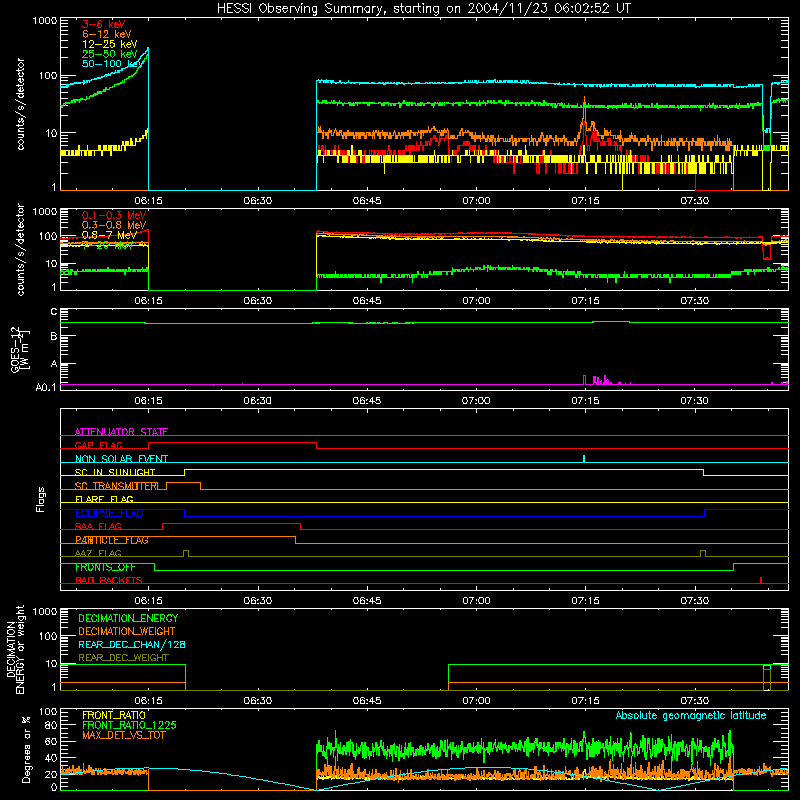Select the green 25-50 keV legend label
The height and width of the screenshot is (800, 800).
tap(110, 54)
